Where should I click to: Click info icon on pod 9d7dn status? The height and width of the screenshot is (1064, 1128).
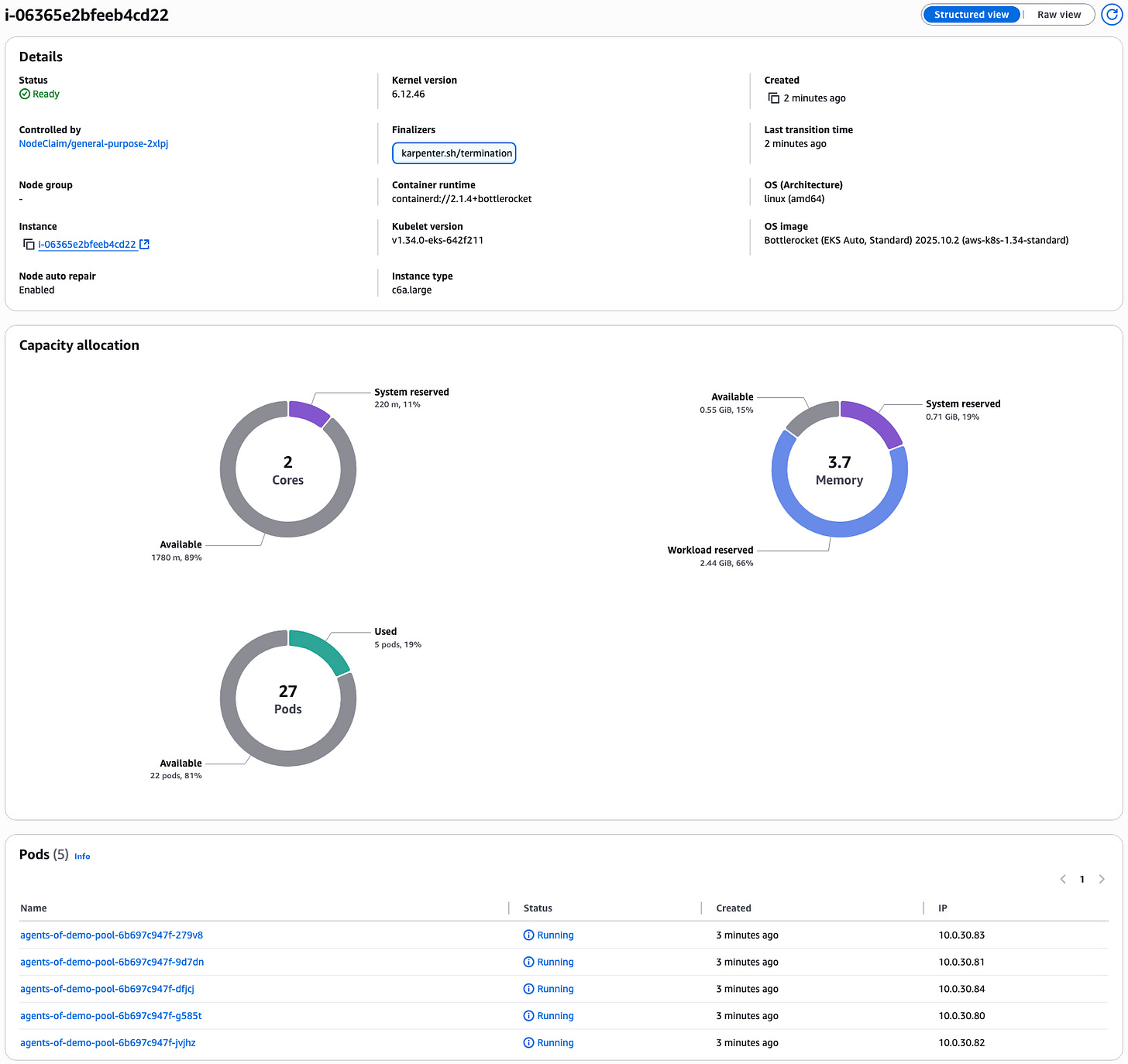click(528, 962)
